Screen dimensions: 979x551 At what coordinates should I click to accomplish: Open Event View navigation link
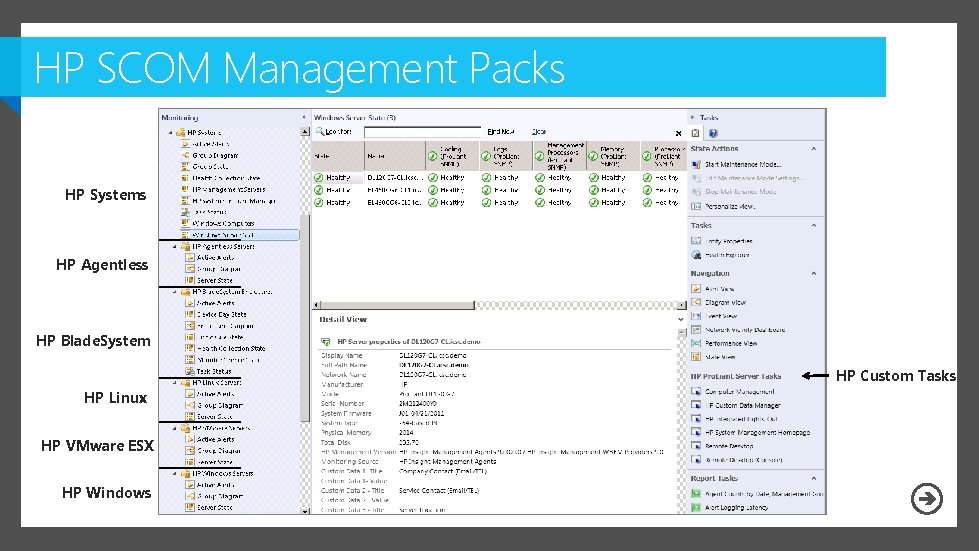coord(721,316)
